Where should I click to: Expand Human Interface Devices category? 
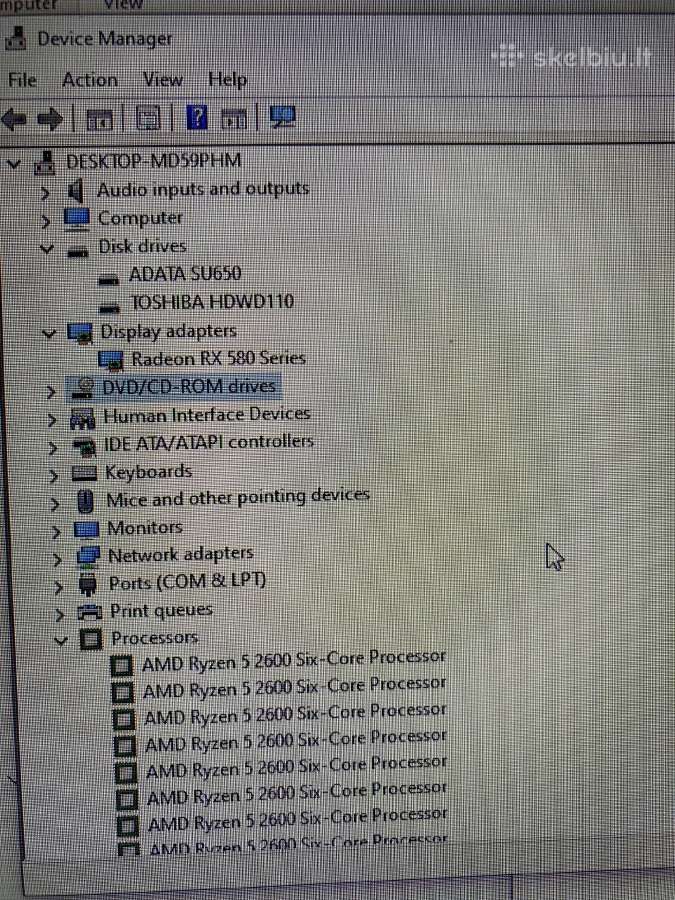coord(52,420)
